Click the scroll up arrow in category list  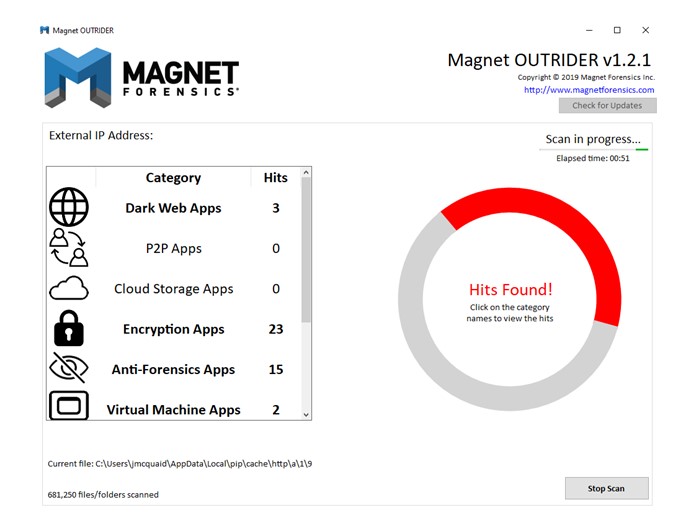pos(306,173)
